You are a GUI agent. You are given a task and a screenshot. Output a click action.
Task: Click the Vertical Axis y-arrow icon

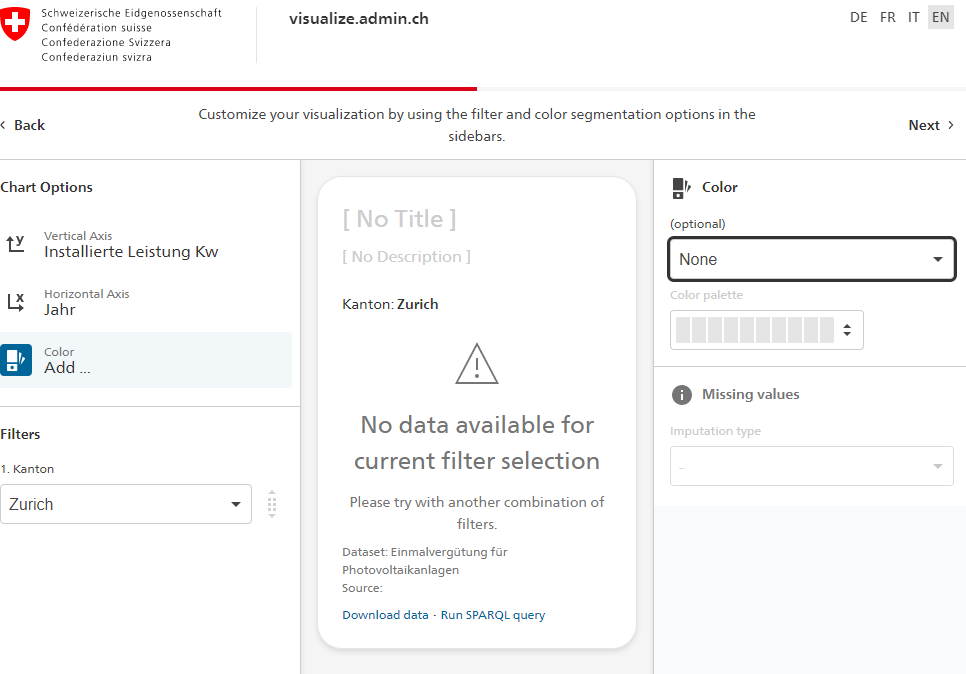pyautogui.click(x=15, y=244)
